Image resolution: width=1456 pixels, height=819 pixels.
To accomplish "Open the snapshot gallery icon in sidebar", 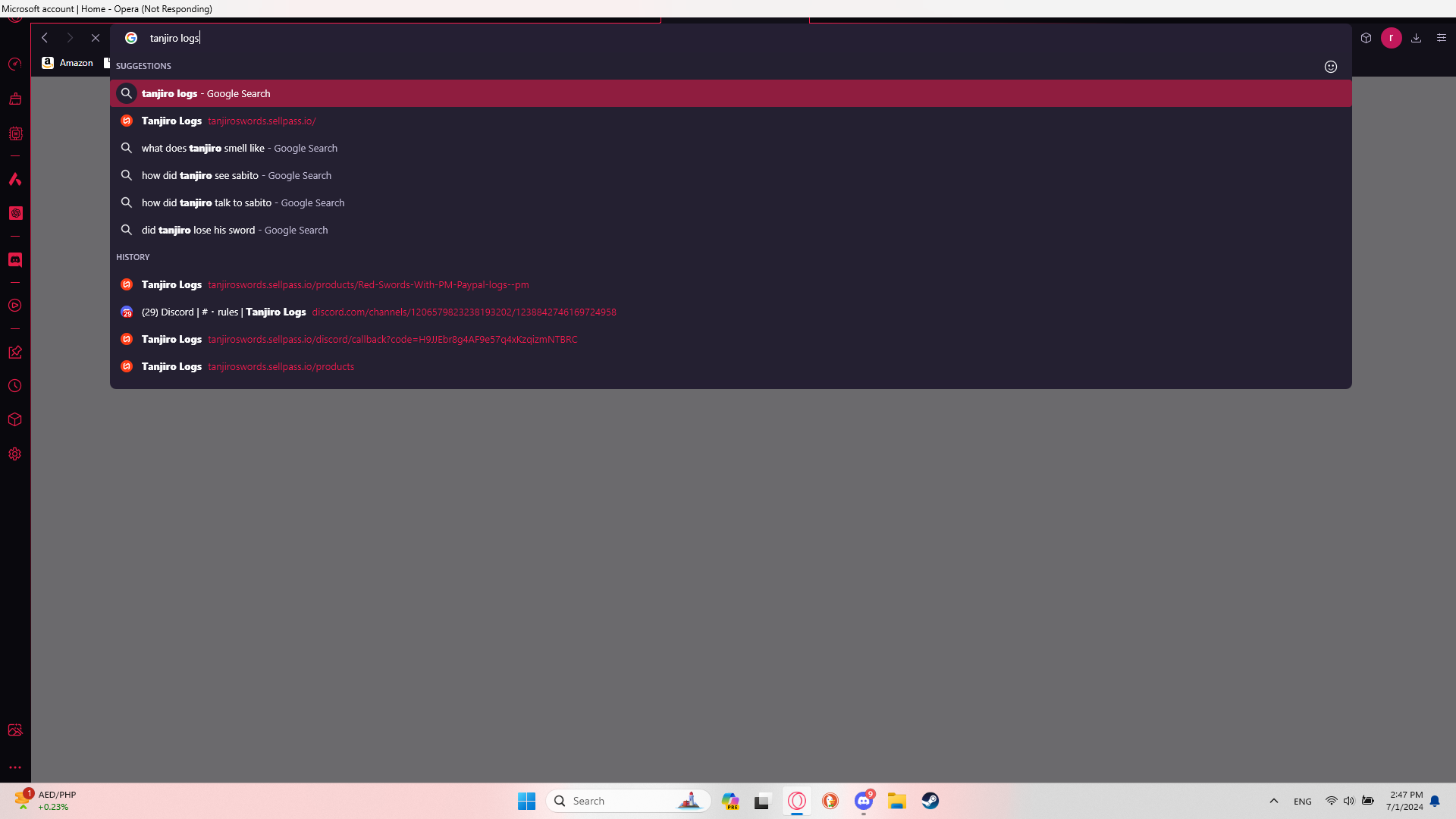I will [x=15, y=730].
